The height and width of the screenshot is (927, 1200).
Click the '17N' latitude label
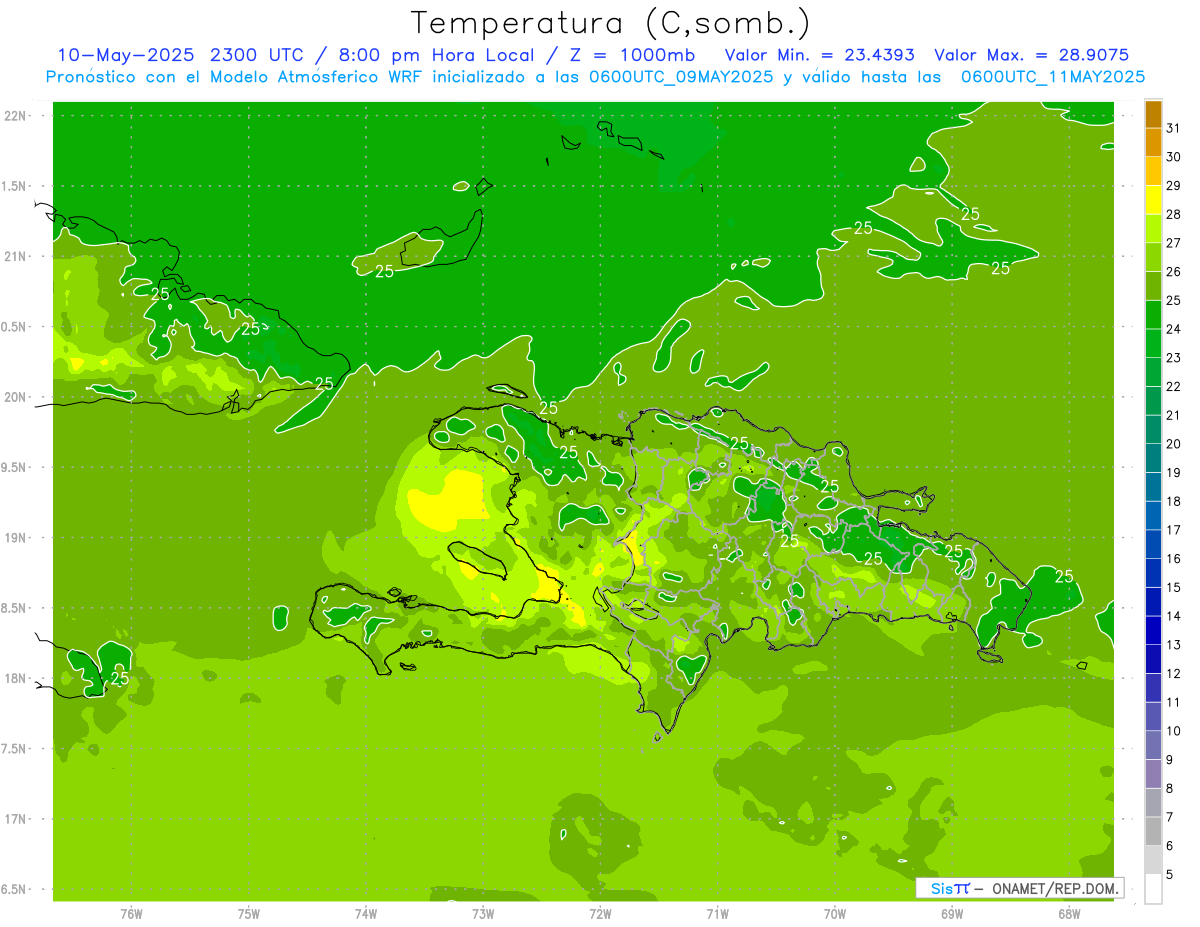15,819
